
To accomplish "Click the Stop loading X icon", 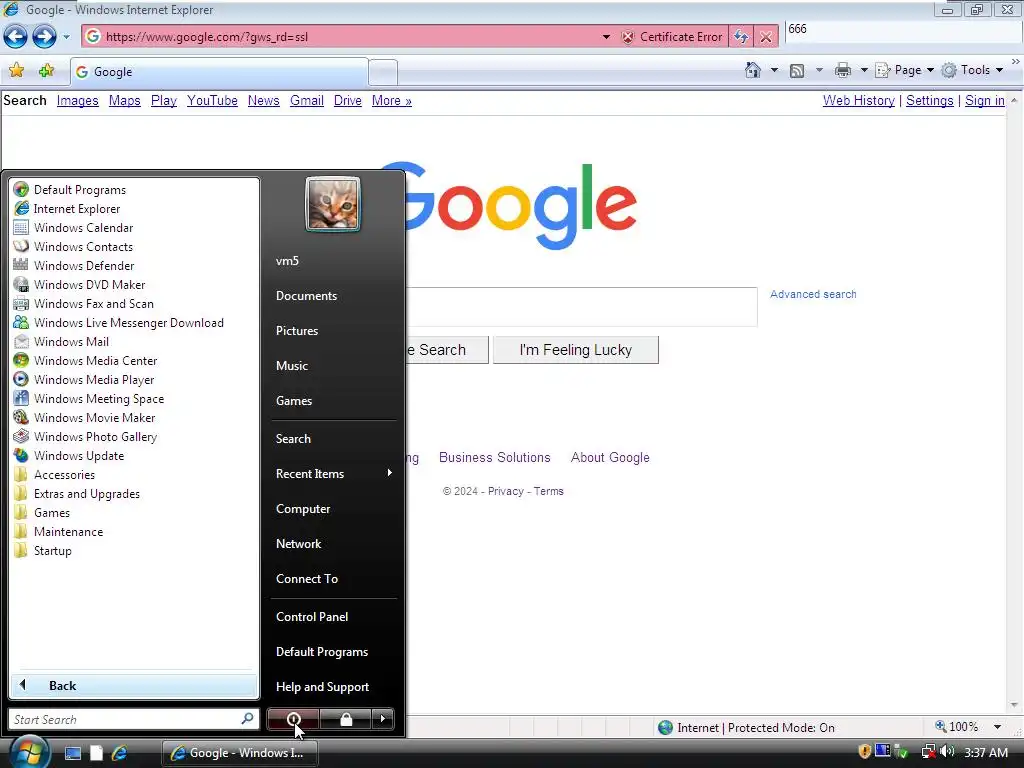I will click(766, 37).
